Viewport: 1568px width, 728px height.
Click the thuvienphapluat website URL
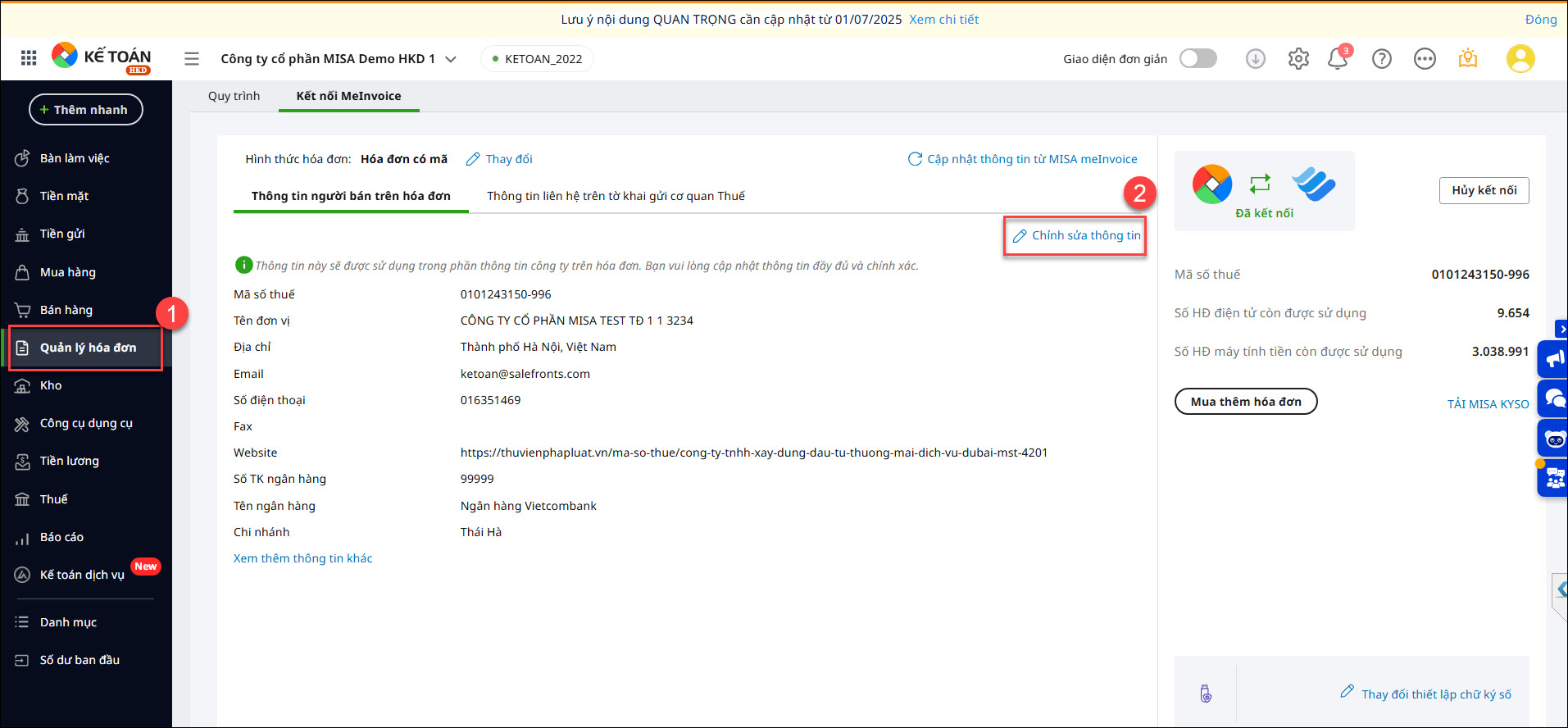coord(754,453)
